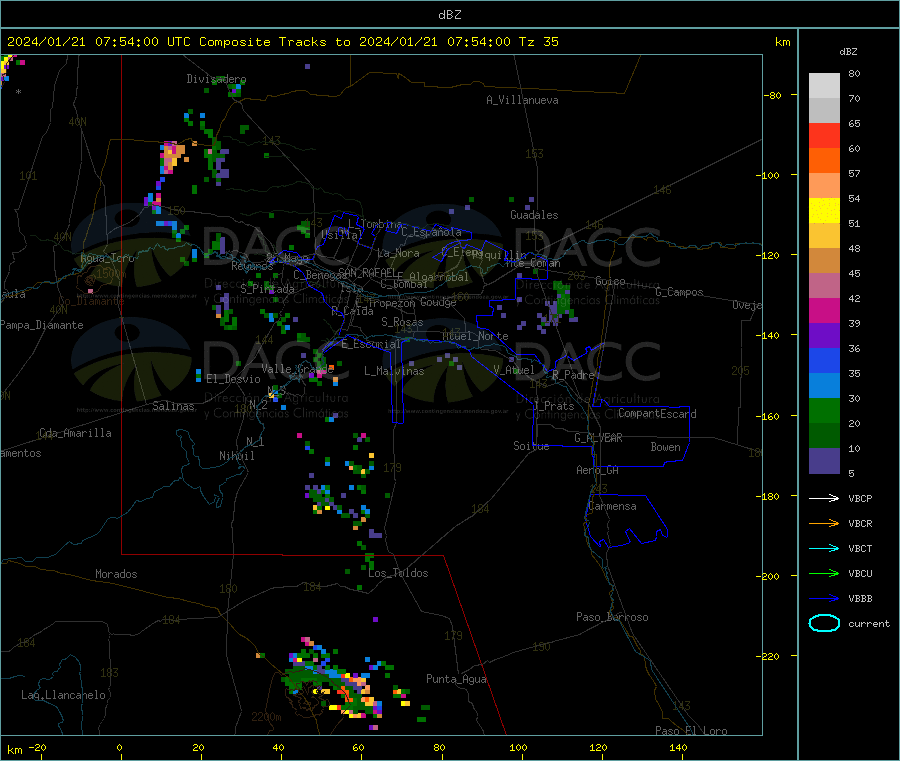This screenshot has height=761, width=900.
Task: Click the R_Padre map label
Action: (573, 375)
